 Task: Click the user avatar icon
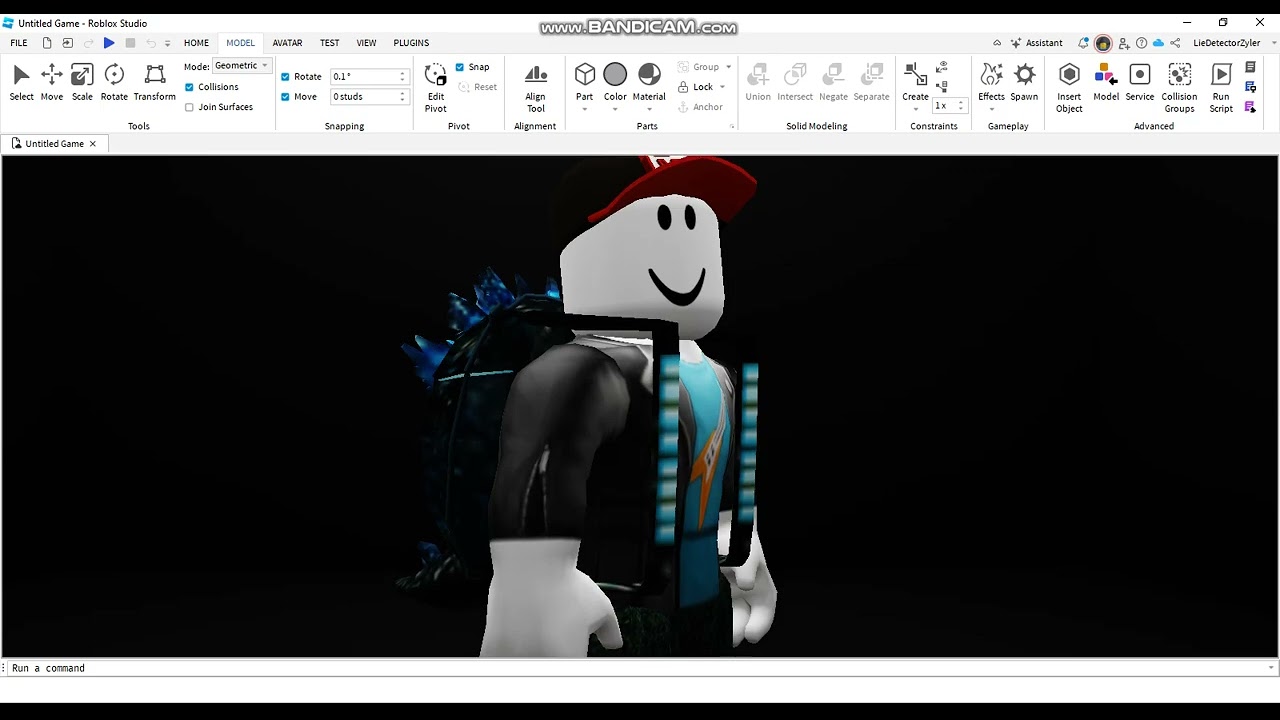[x=1103, y=43]
